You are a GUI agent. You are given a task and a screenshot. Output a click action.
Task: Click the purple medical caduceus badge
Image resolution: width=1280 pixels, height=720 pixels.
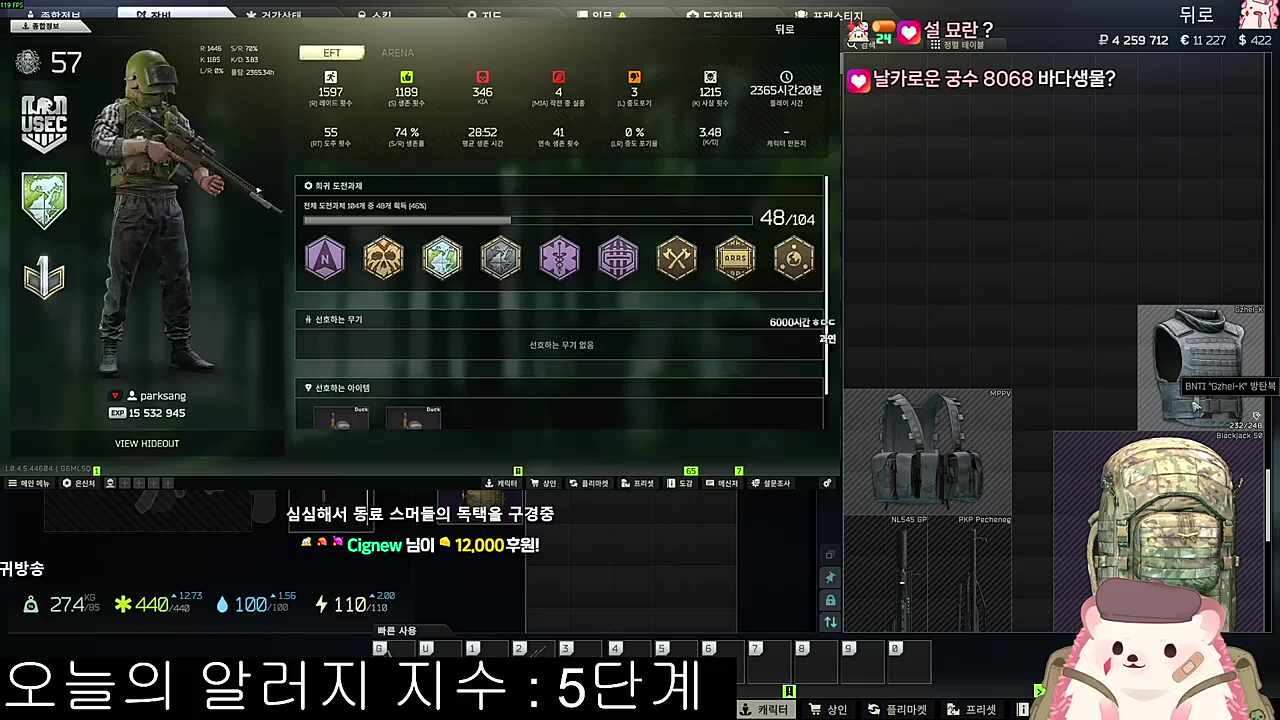(x=559, y=258)
